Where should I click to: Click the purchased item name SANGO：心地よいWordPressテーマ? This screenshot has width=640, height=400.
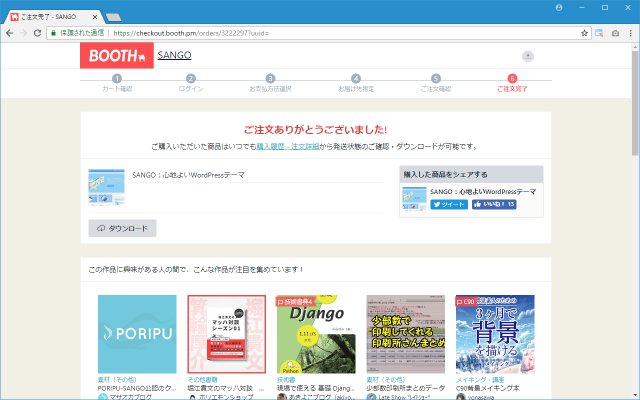188,175
